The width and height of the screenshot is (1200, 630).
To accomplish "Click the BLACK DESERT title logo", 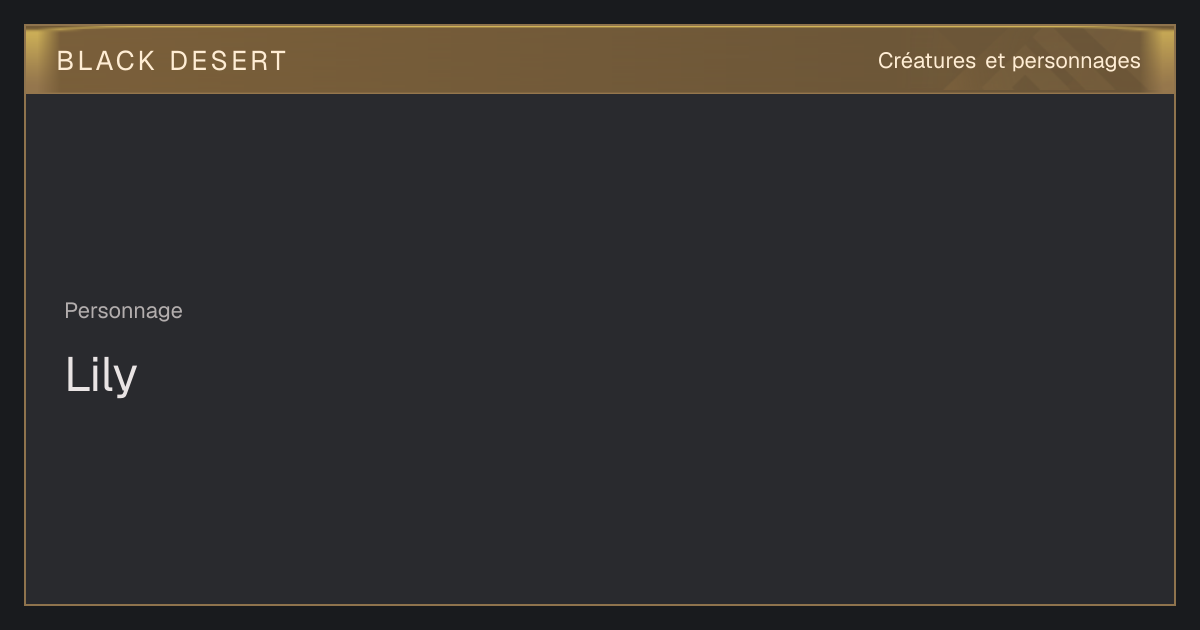I will 172,61.
